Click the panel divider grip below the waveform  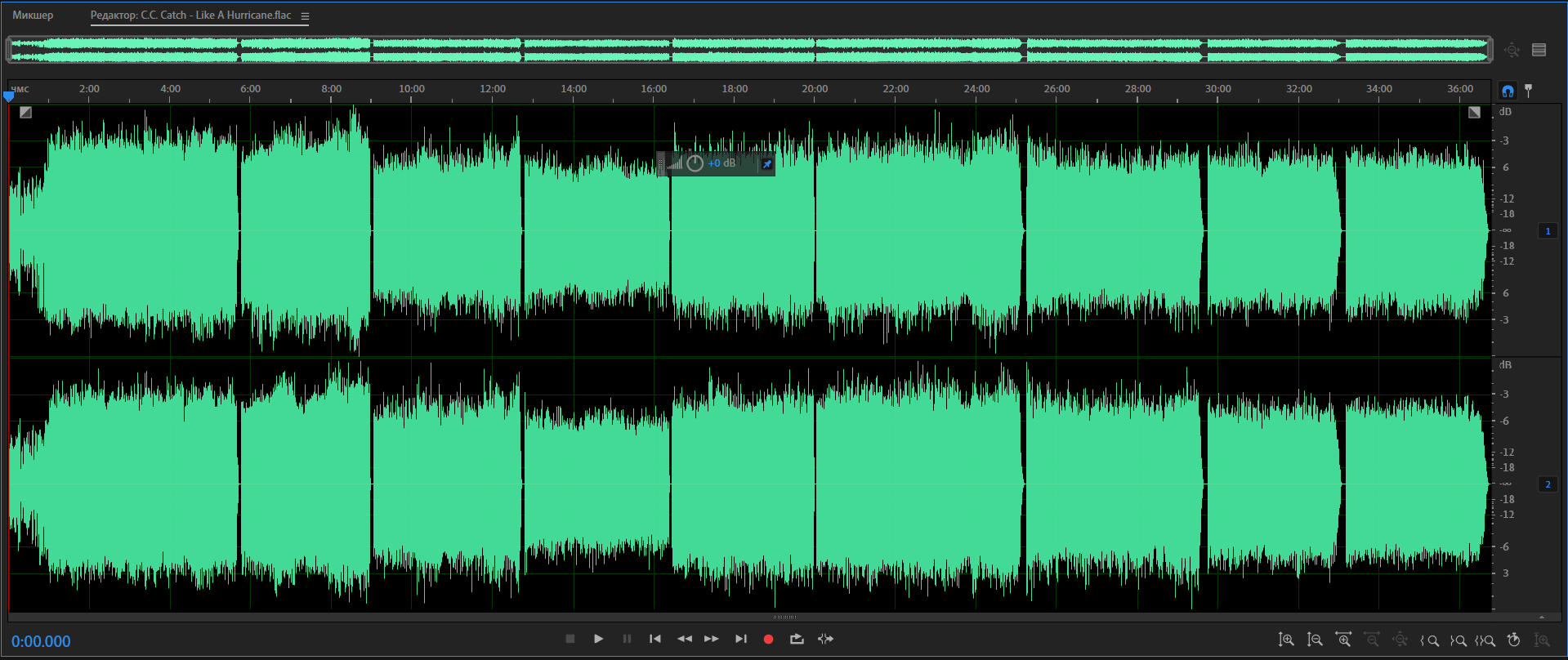(784, 617)
